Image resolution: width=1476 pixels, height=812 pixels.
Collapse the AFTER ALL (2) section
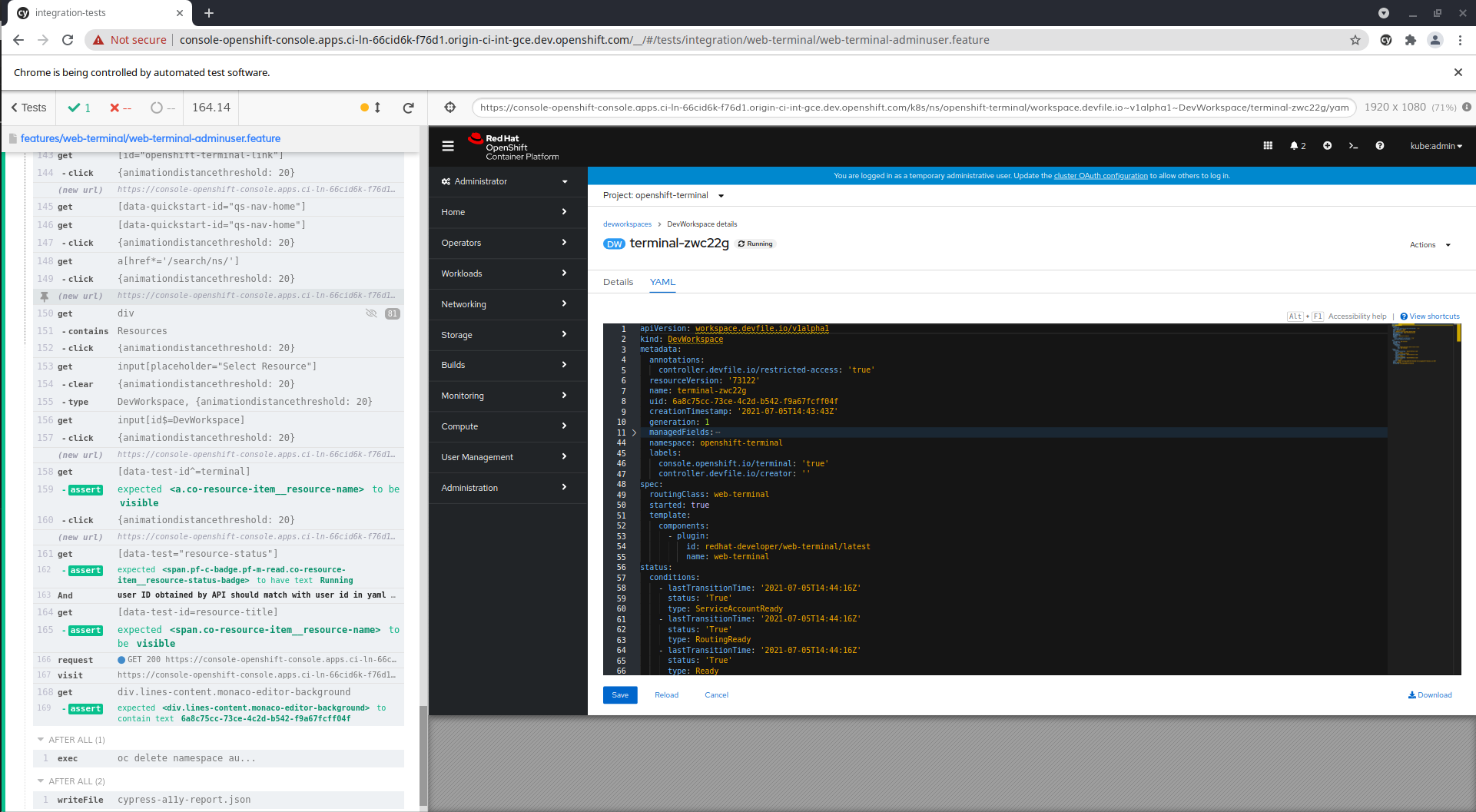(70, 781)
